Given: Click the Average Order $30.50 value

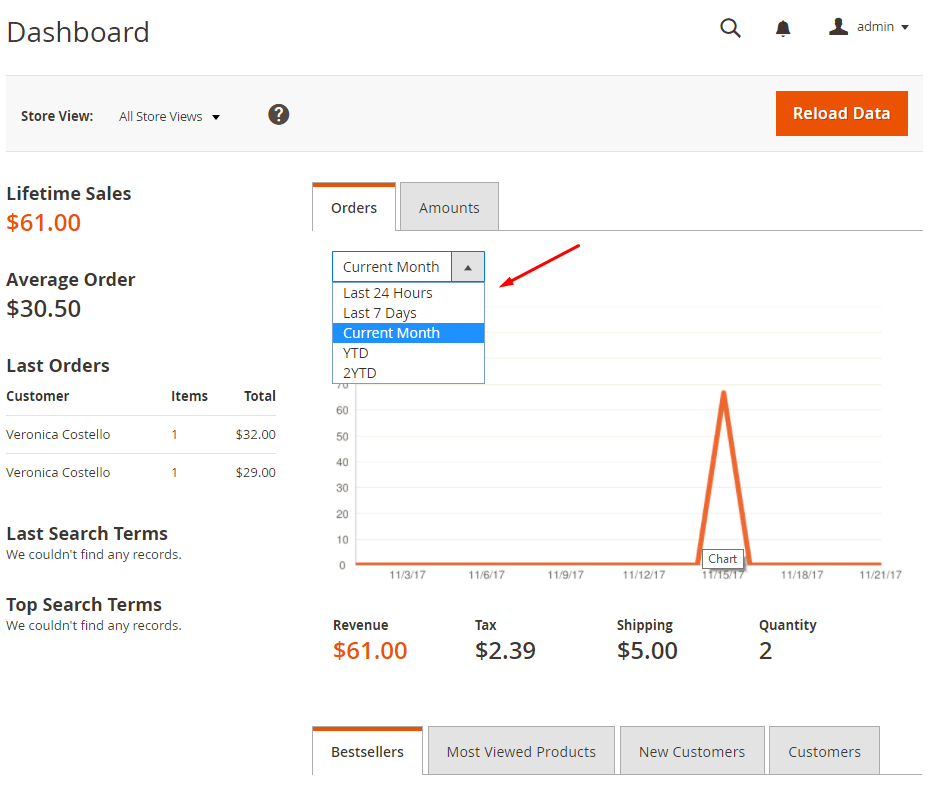Looking at the screenshot, I should point(44,309).
